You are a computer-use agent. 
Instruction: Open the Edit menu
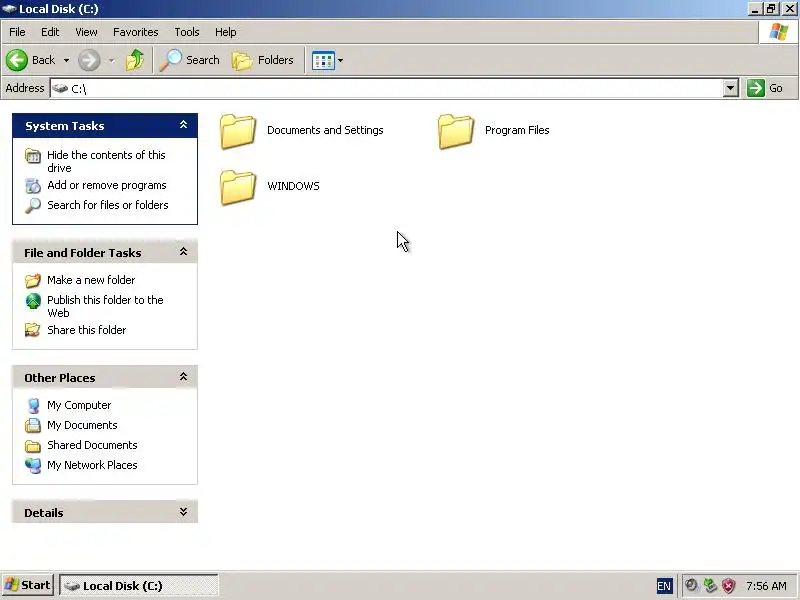50,32
